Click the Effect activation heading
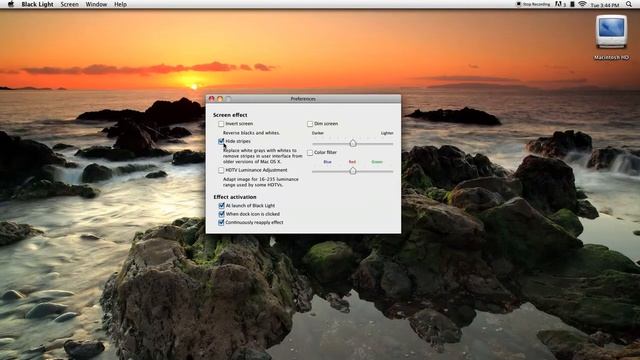The height and width of the screenshot is (360, 640). [235, 197]
